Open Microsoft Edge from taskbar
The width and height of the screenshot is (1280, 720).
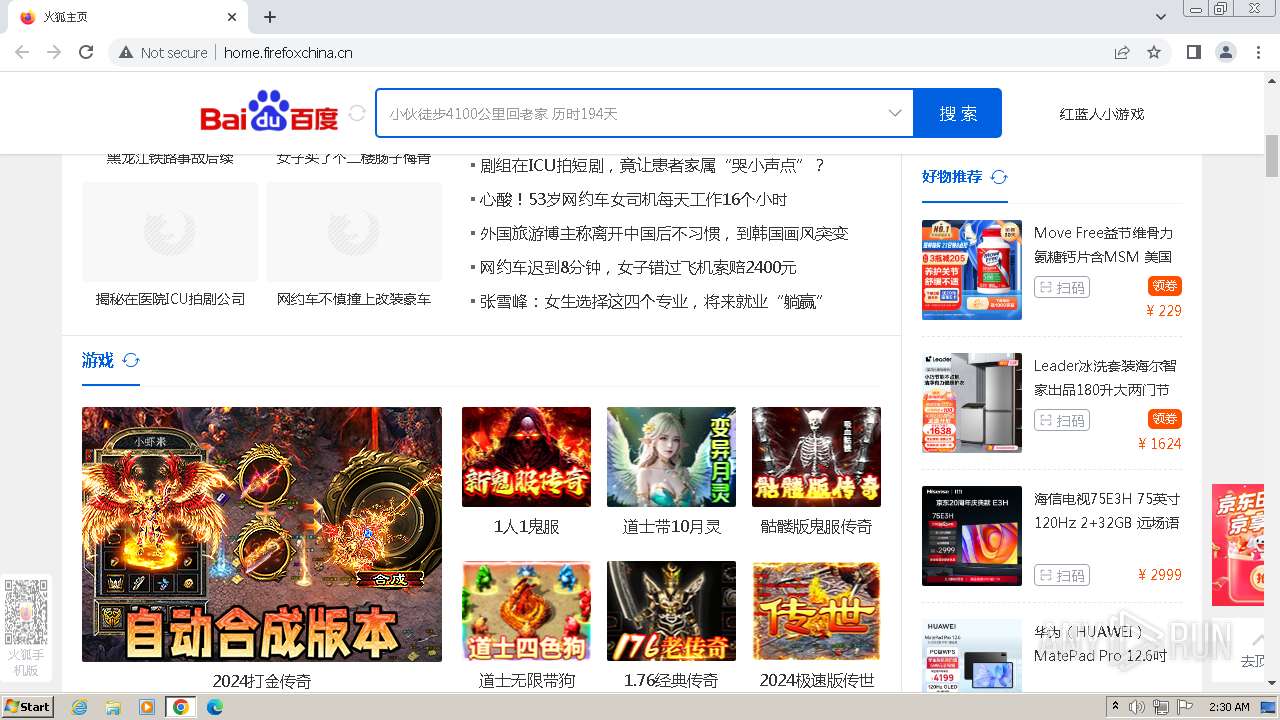[214, 707]
